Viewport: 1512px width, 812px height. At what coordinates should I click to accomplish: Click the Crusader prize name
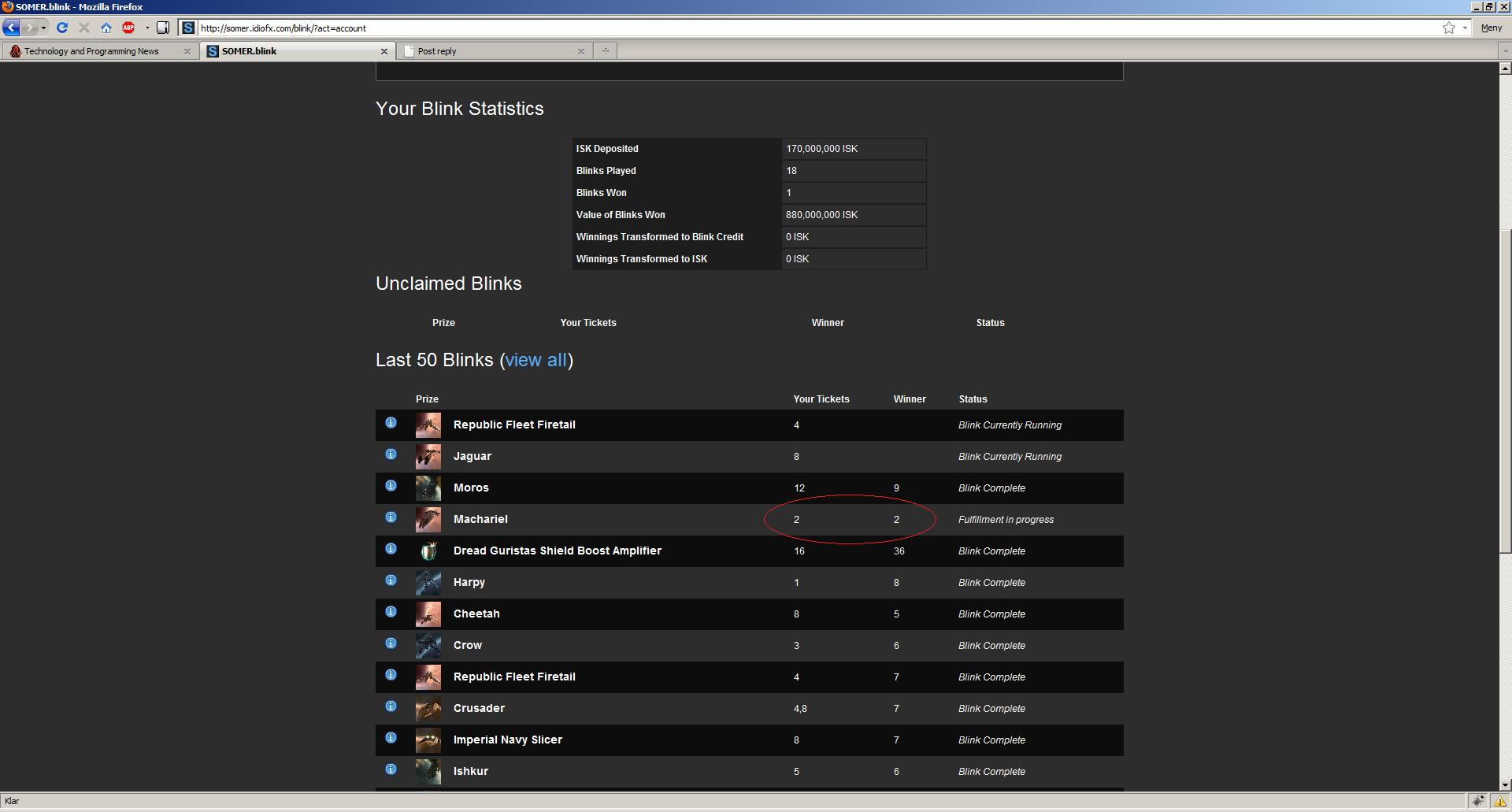coord(479,708)
